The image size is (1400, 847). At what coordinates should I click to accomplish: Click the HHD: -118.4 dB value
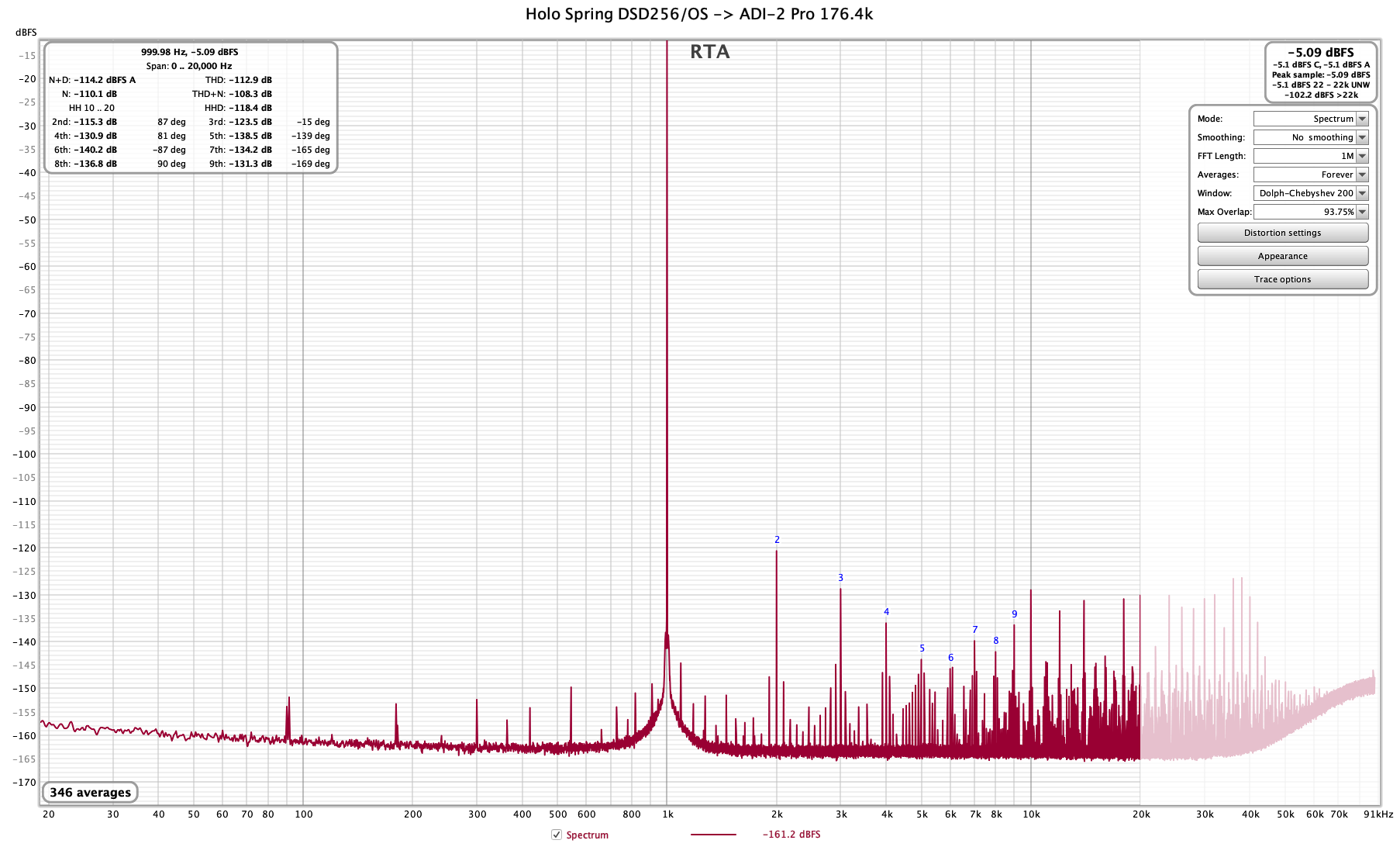pos(238,108)
